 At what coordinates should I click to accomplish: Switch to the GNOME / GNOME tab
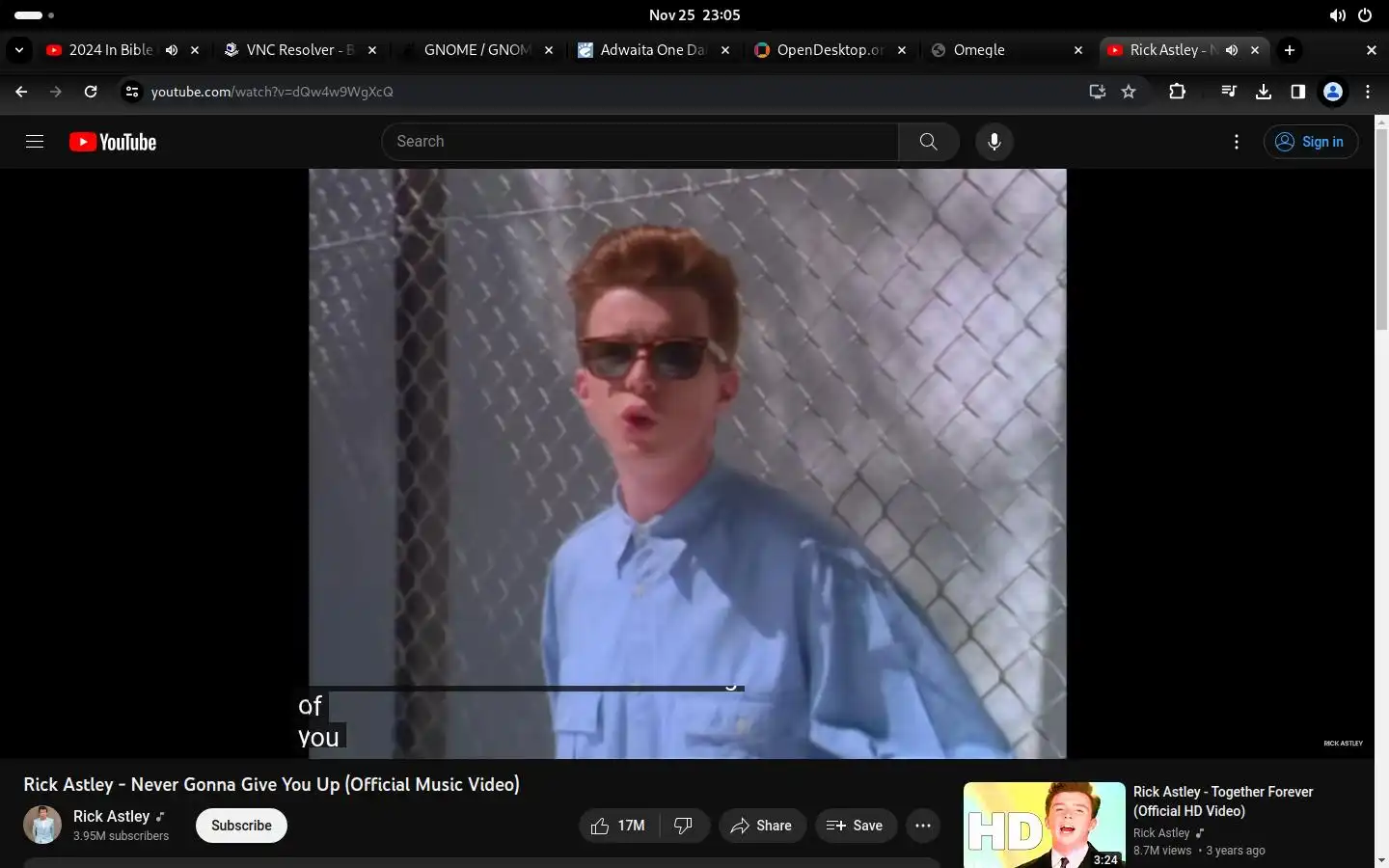(466, 50)
